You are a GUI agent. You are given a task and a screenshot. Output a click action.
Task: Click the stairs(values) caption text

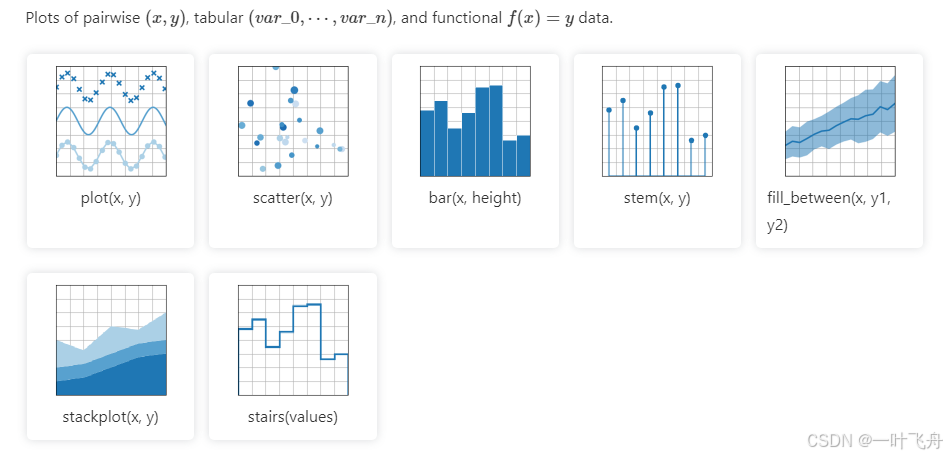293,417
